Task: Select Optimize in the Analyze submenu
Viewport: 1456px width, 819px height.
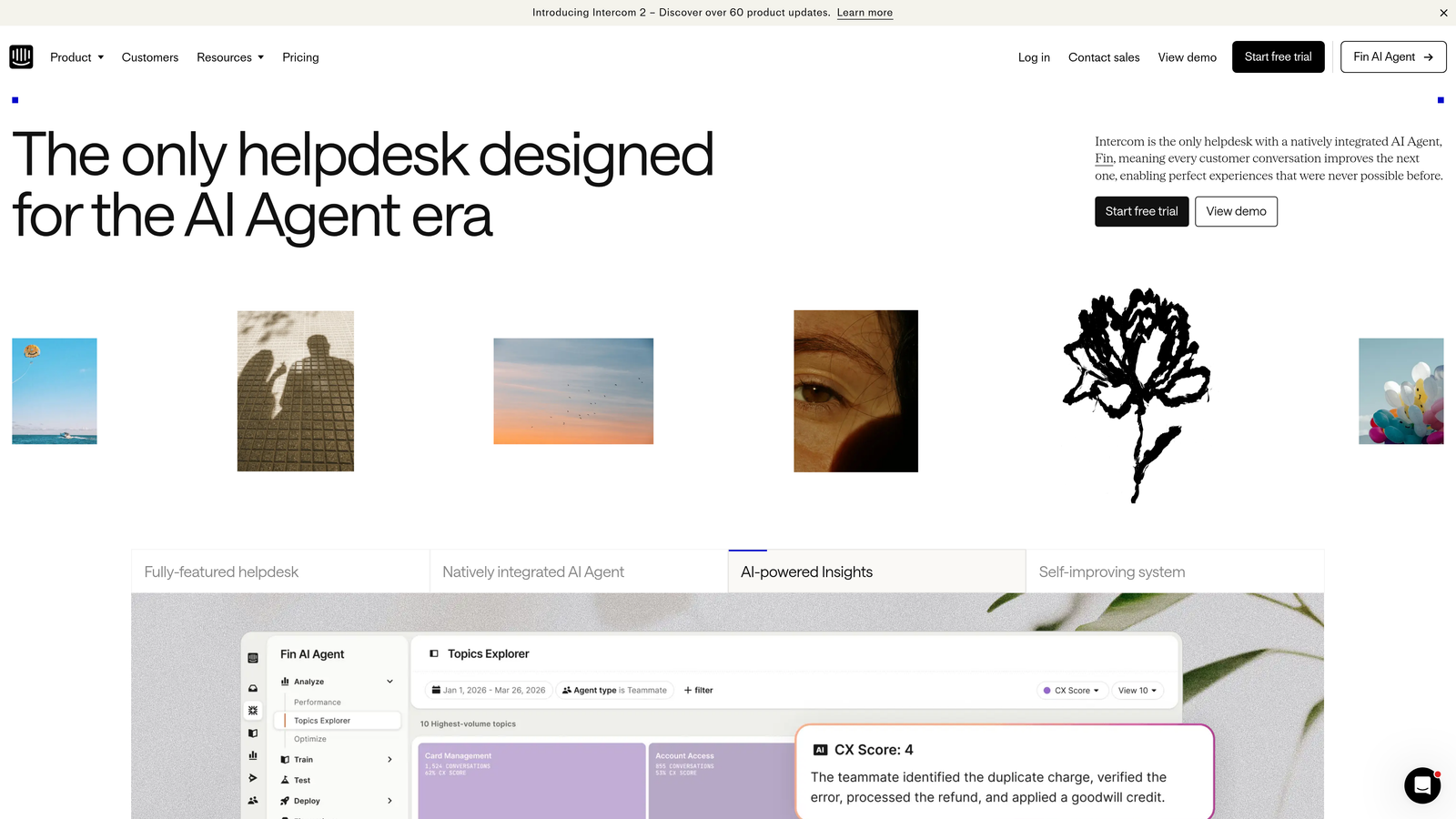Action: pyautogui.click(x=310, y=739)
